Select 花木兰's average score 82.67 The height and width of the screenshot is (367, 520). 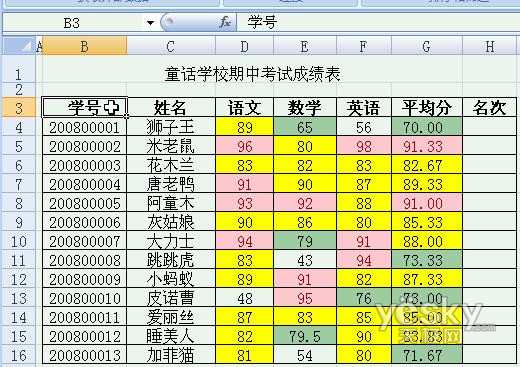pos(427,165)
